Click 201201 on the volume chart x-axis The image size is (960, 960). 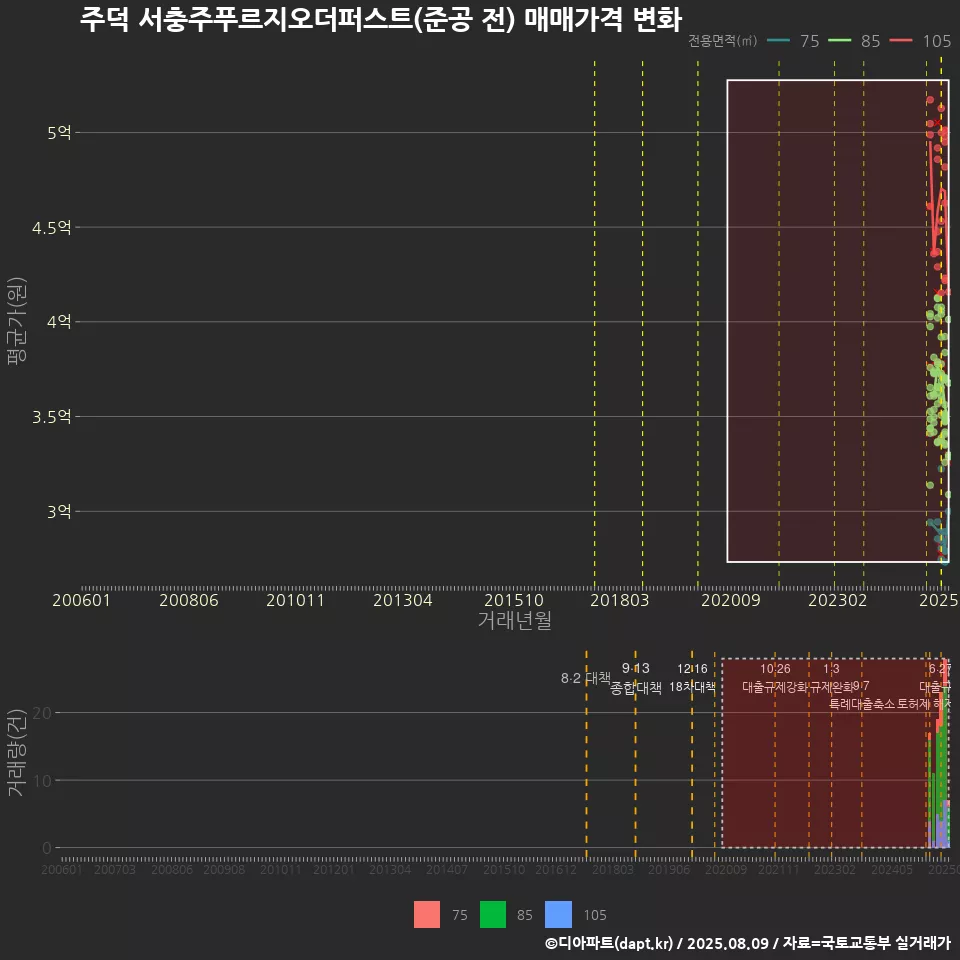pos(334,869)
